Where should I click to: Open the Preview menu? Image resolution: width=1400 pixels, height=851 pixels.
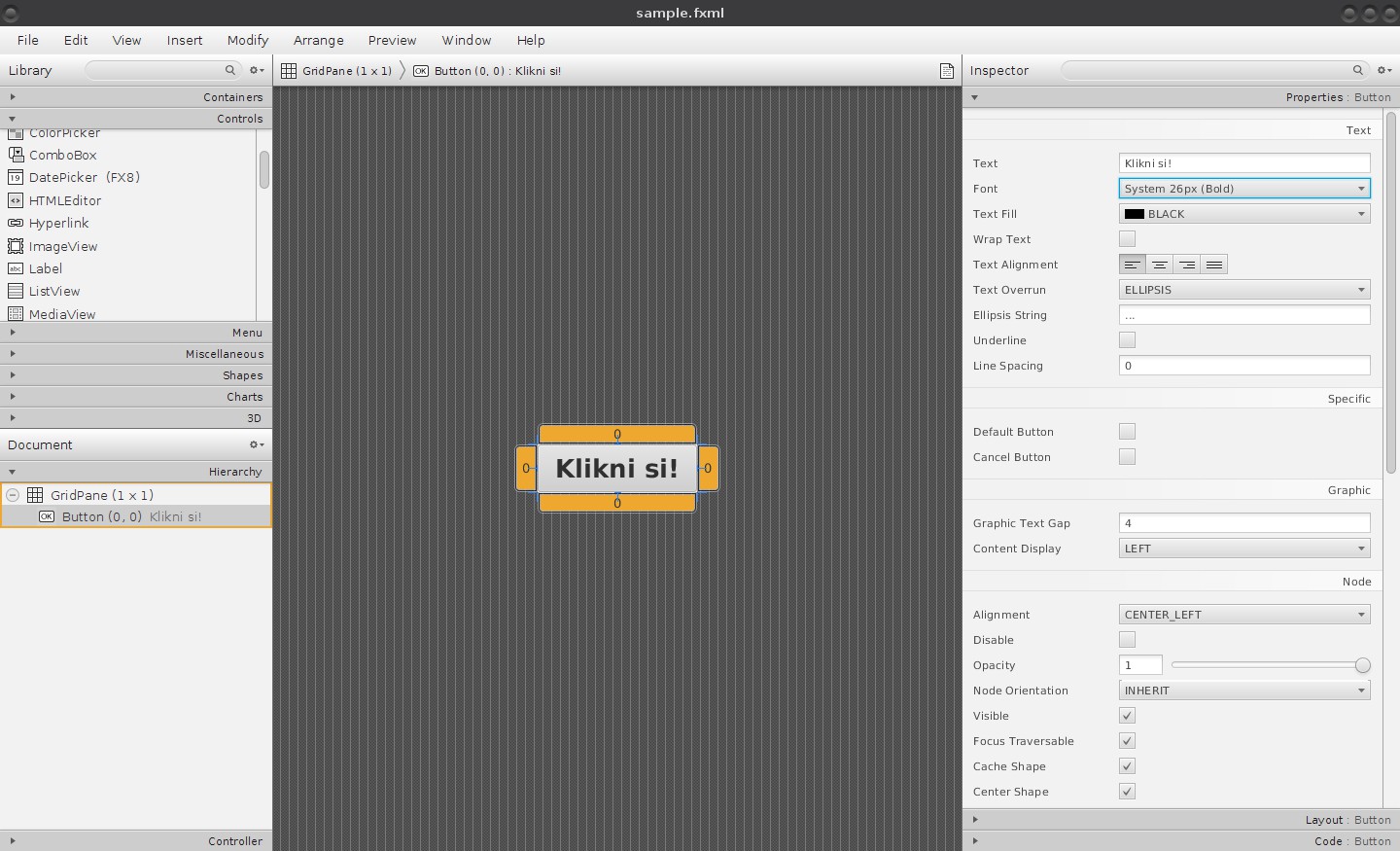click(392, 40)
